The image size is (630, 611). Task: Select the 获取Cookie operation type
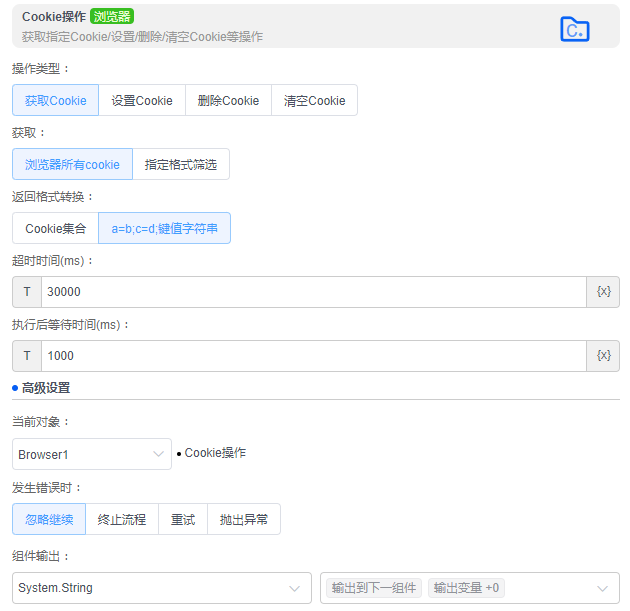[x=55, y=100]
